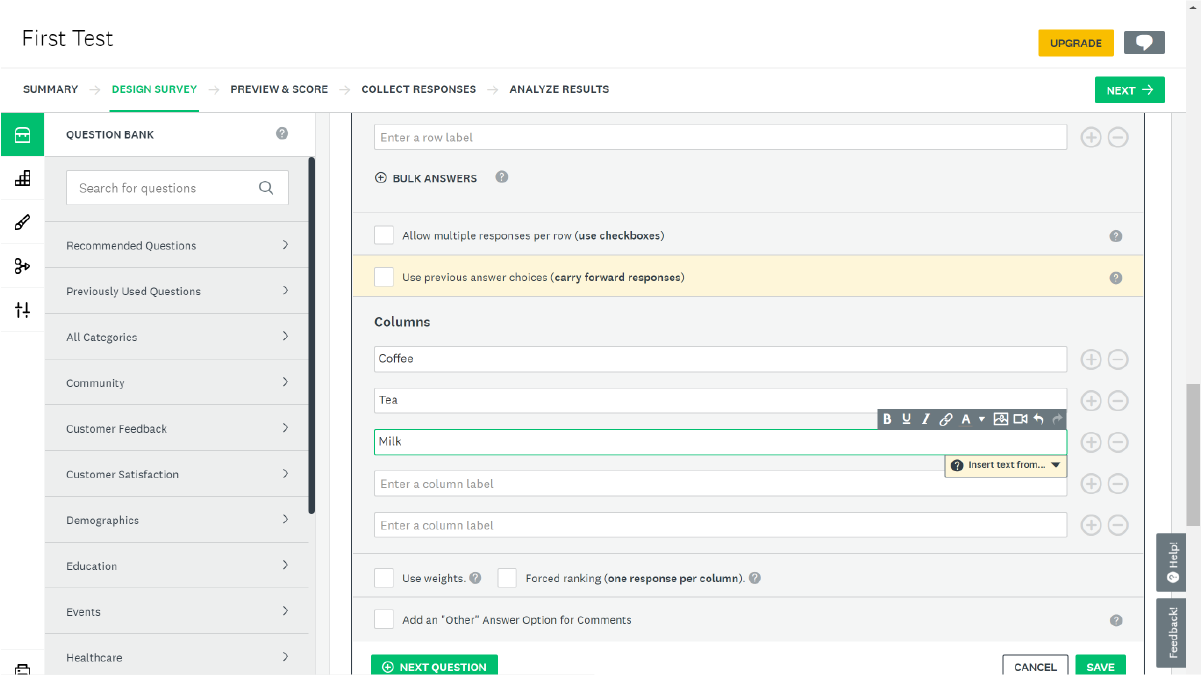Click the Search for questions field
The height and width of the screenshot is (675, 1201).
[x=177, y=188]
